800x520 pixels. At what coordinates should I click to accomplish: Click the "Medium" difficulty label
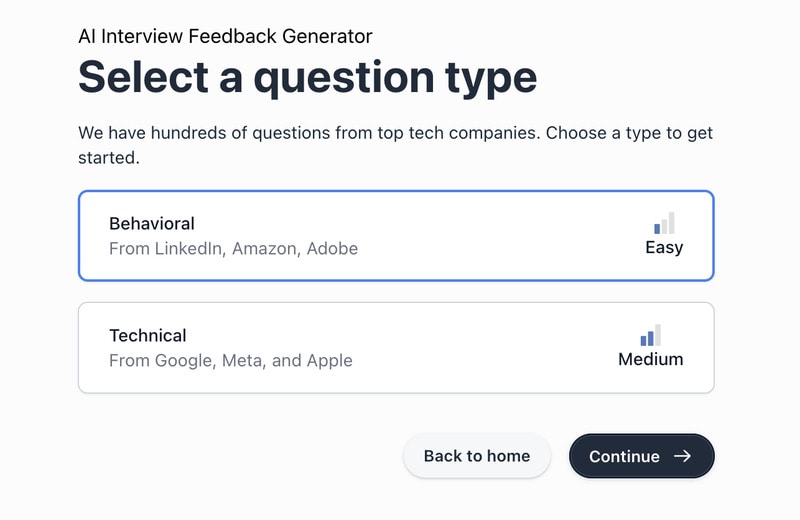pyautogui.click(x=650, y=360)
